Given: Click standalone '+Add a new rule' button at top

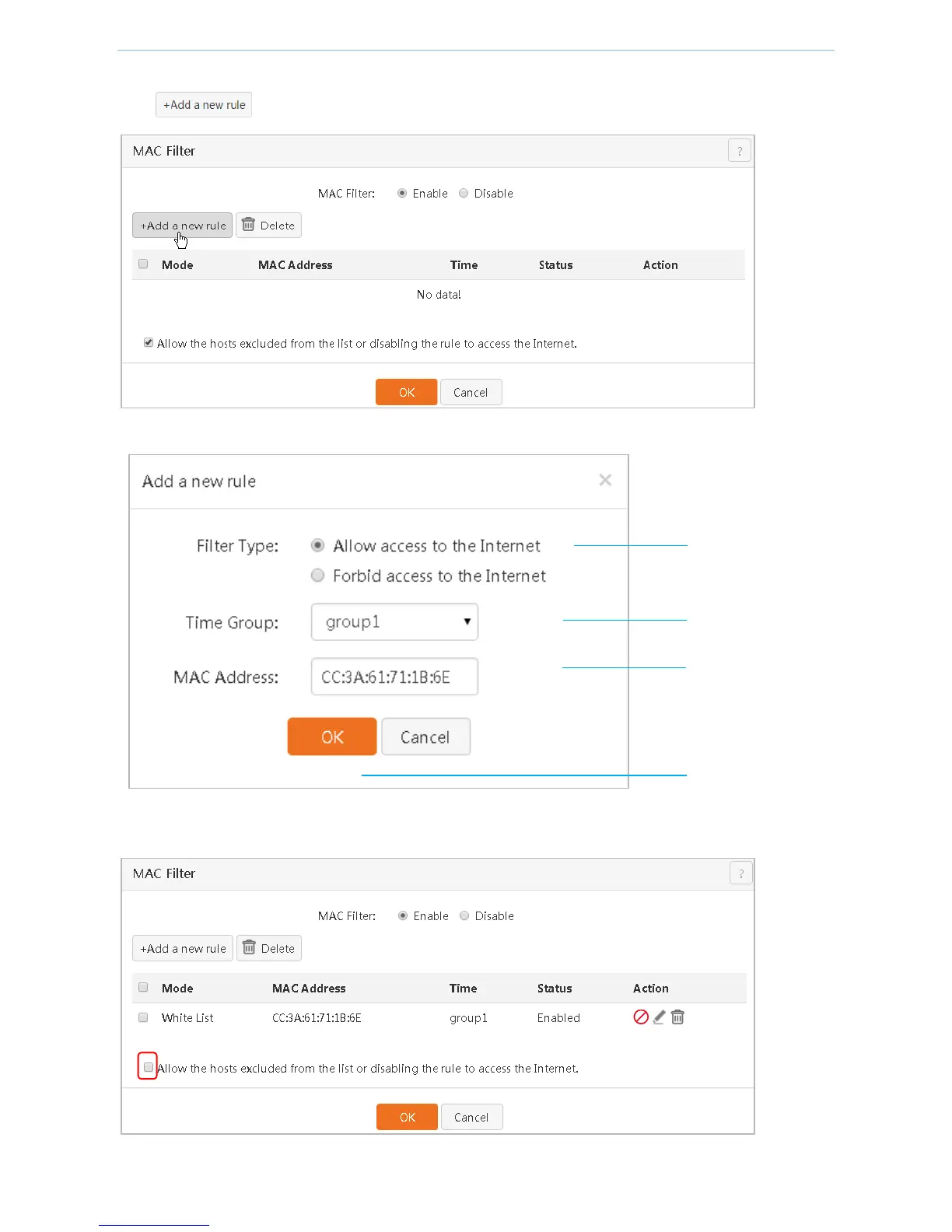Looking at the screenshot, I should (204, 105).
